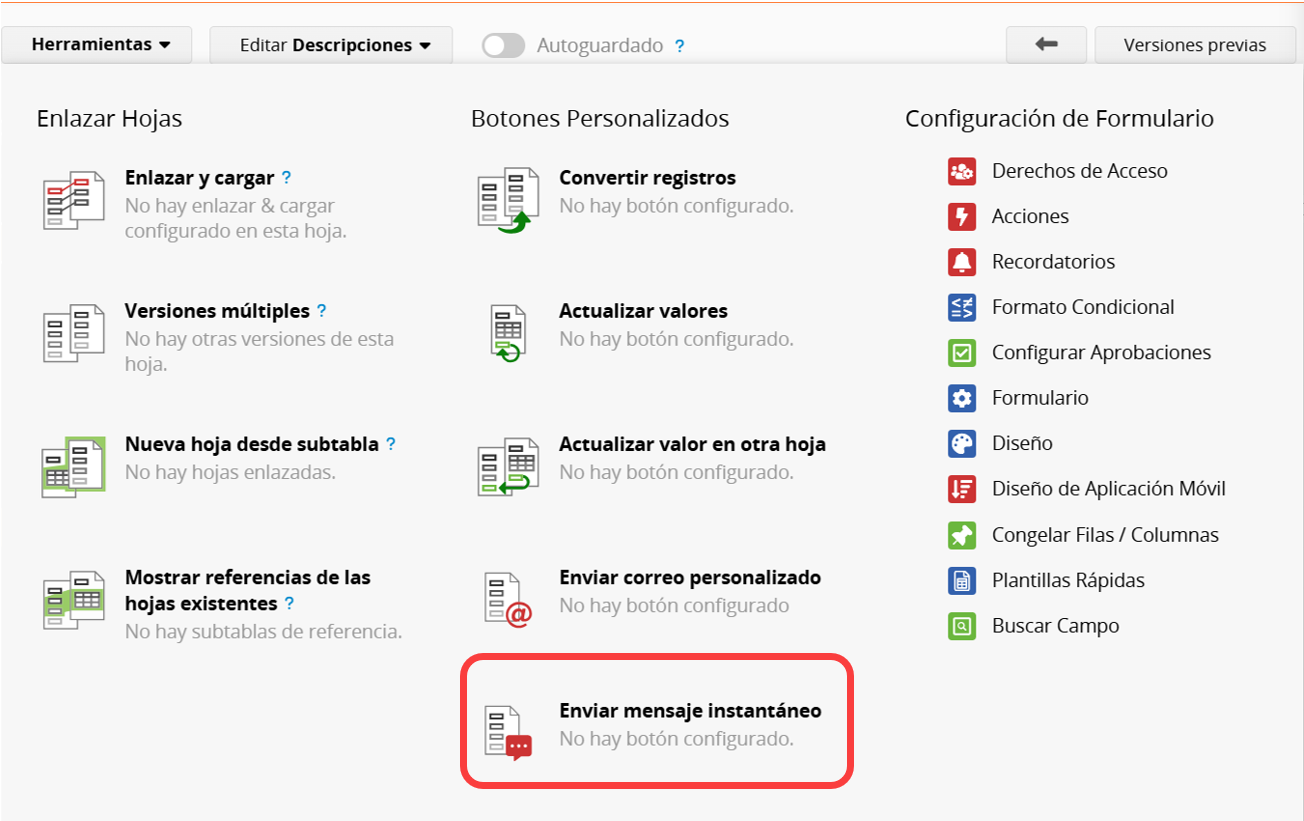
Task: Click the Enviar correo personalizado icon
Action: [x=508, y=598]
